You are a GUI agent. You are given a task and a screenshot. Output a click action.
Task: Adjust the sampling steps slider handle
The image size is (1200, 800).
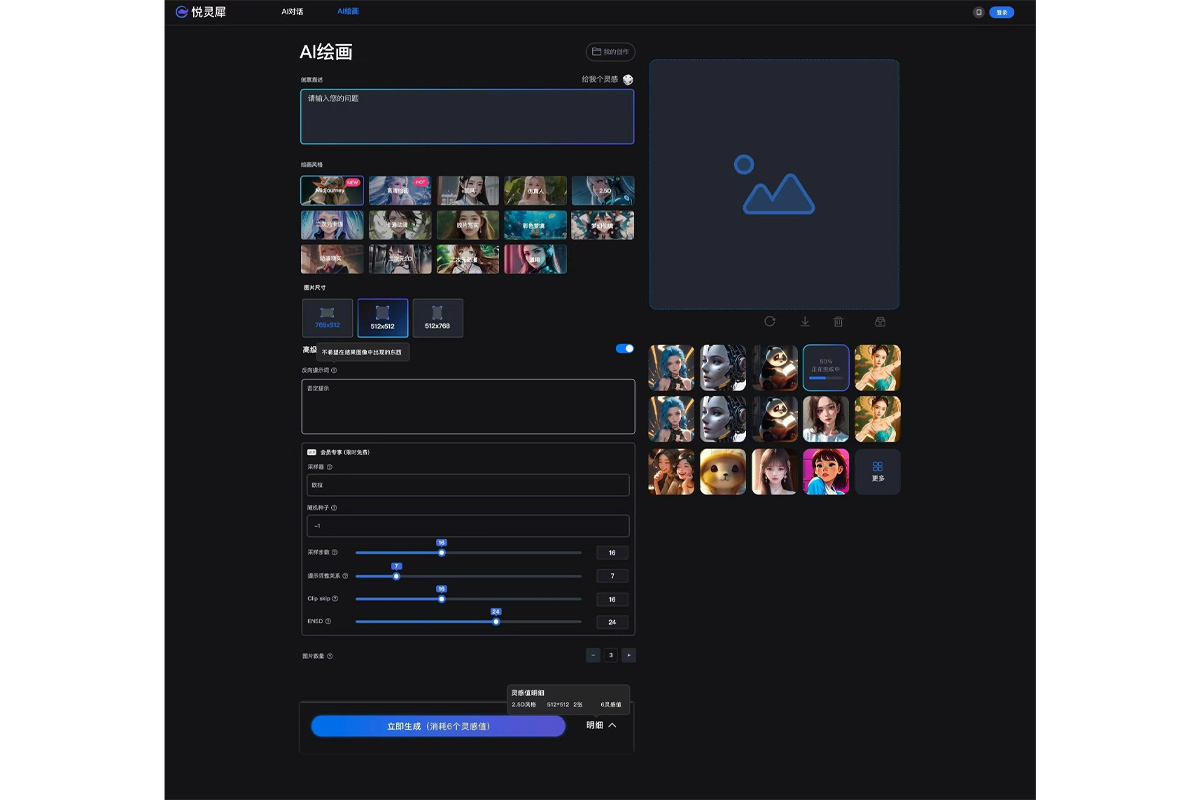[x=441, y=552]
